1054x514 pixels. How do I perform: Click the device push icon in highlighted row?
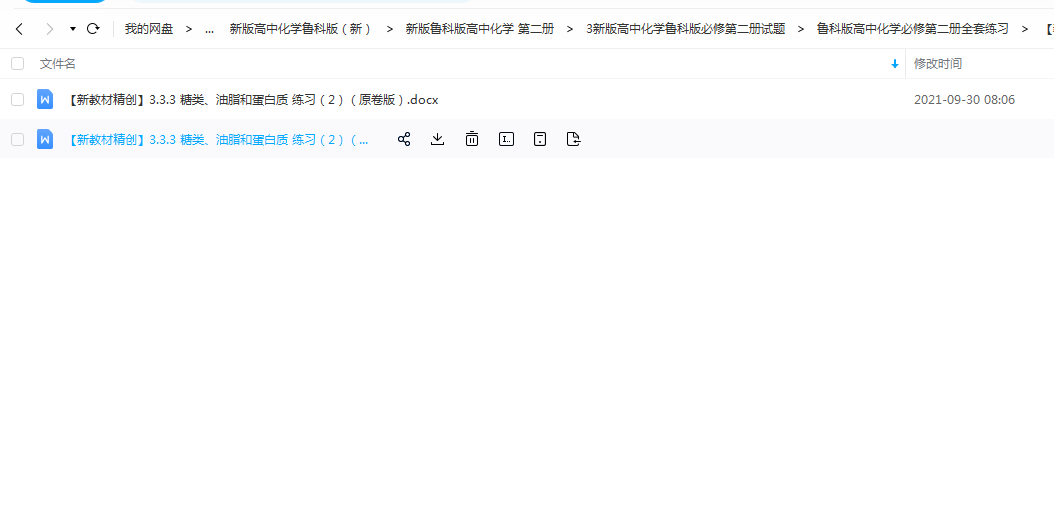[x=540, y=139]
